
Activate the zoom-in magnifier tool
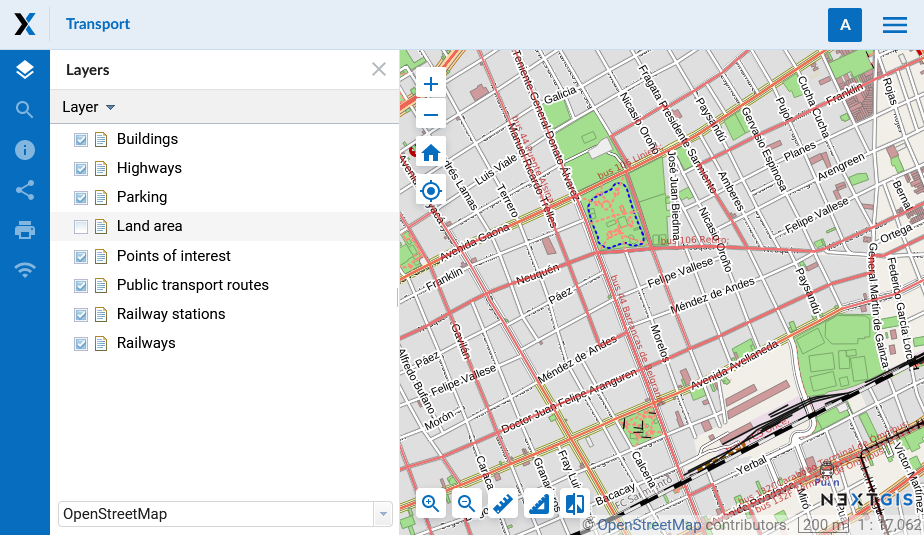coord(431,504)
